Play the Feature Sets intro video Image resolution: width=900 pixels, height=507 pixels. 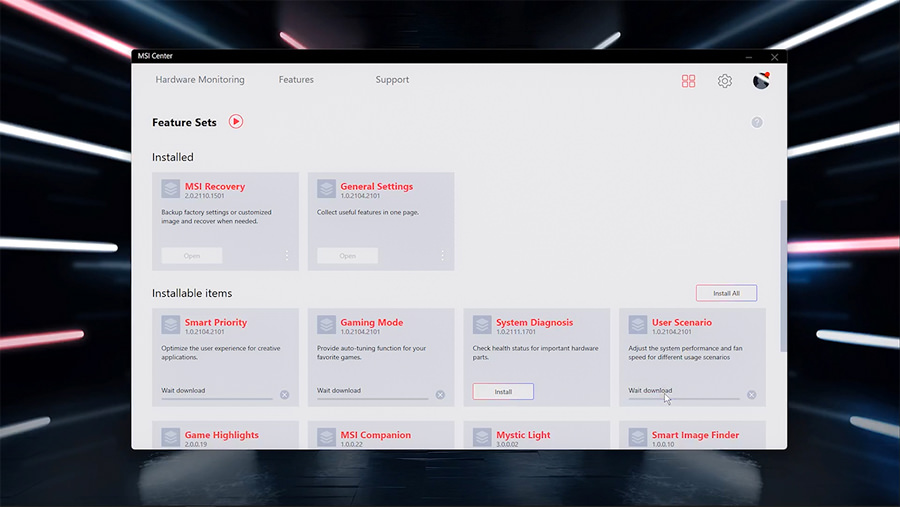click(236, 122)
